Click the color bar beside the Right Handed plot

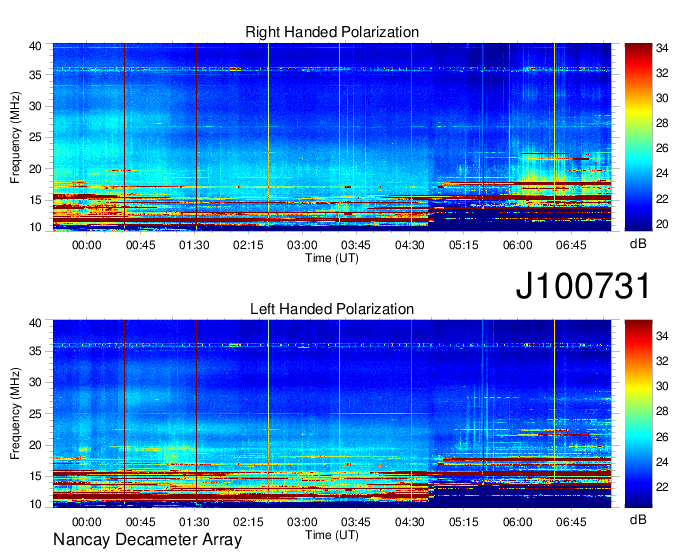[x=638, y=137]
